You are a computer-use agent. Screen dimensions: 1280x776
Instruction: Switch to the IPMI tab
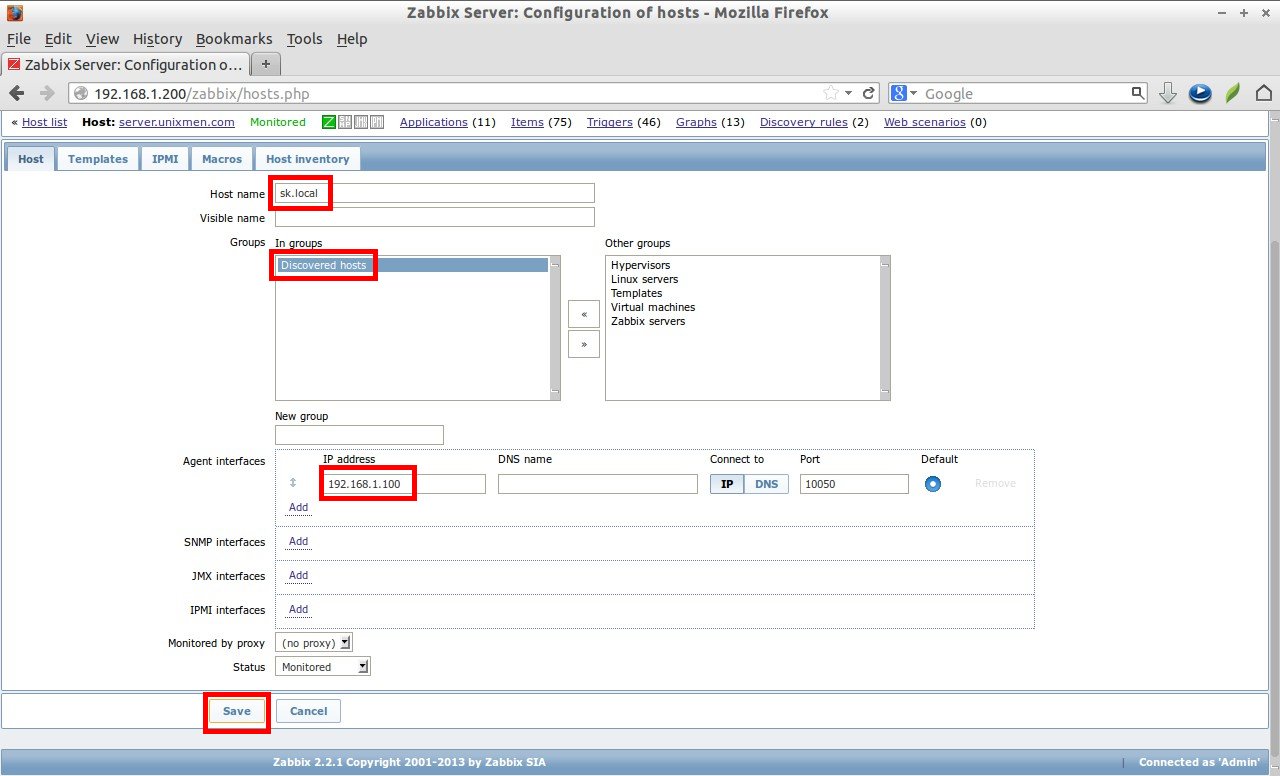pos(165,159)
